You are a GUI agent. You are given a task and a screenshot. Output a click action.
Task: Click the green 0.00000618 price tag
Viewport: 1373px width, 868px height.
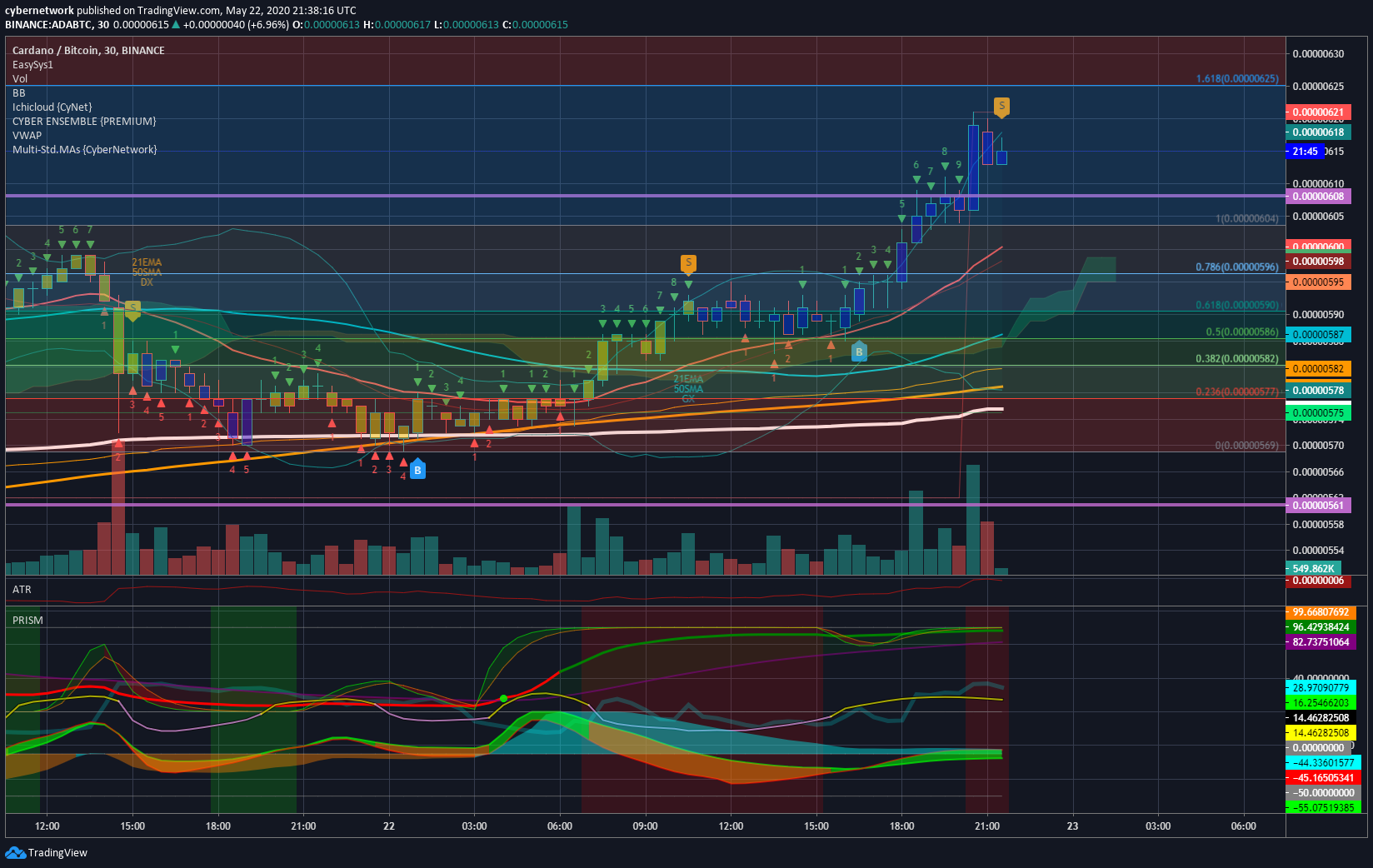(x=1319, y=132)
